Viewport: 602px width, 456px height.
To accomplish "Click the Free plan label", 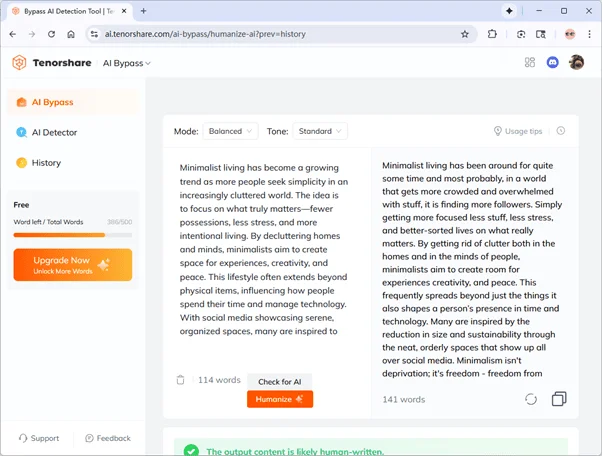I will point(21,205).
